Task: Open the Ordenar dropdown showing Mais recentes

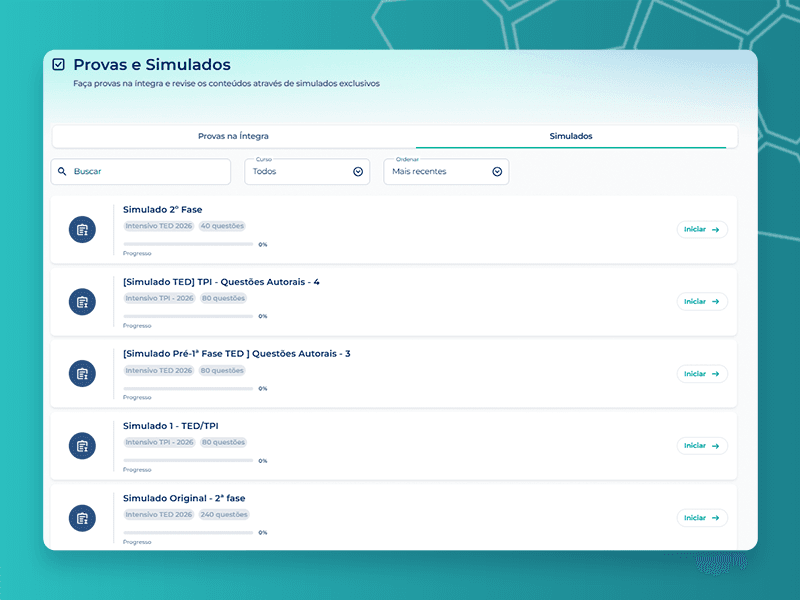Action: (446, 171)
